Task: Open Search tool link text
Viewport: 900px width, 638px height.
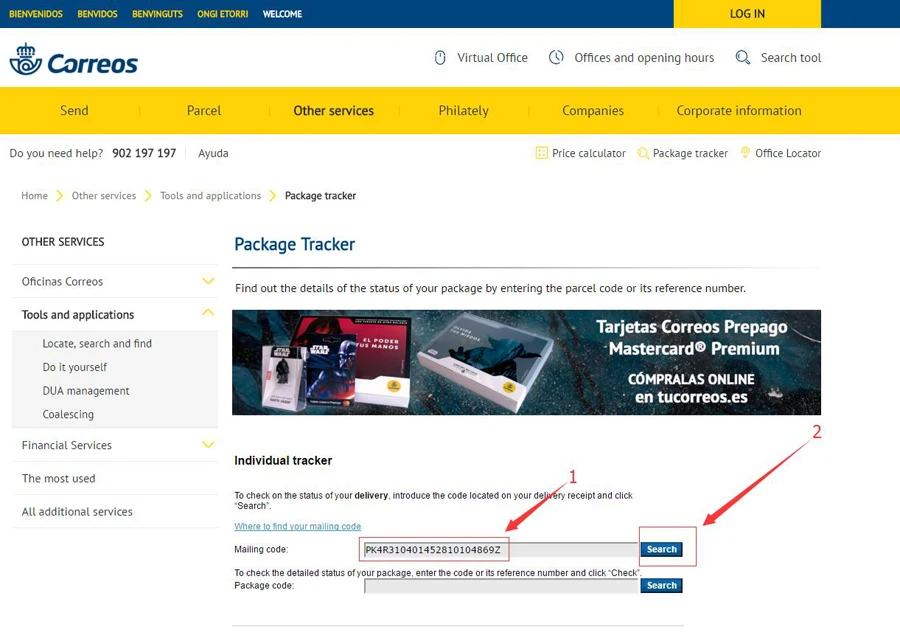Action: [x=791, y=57]
